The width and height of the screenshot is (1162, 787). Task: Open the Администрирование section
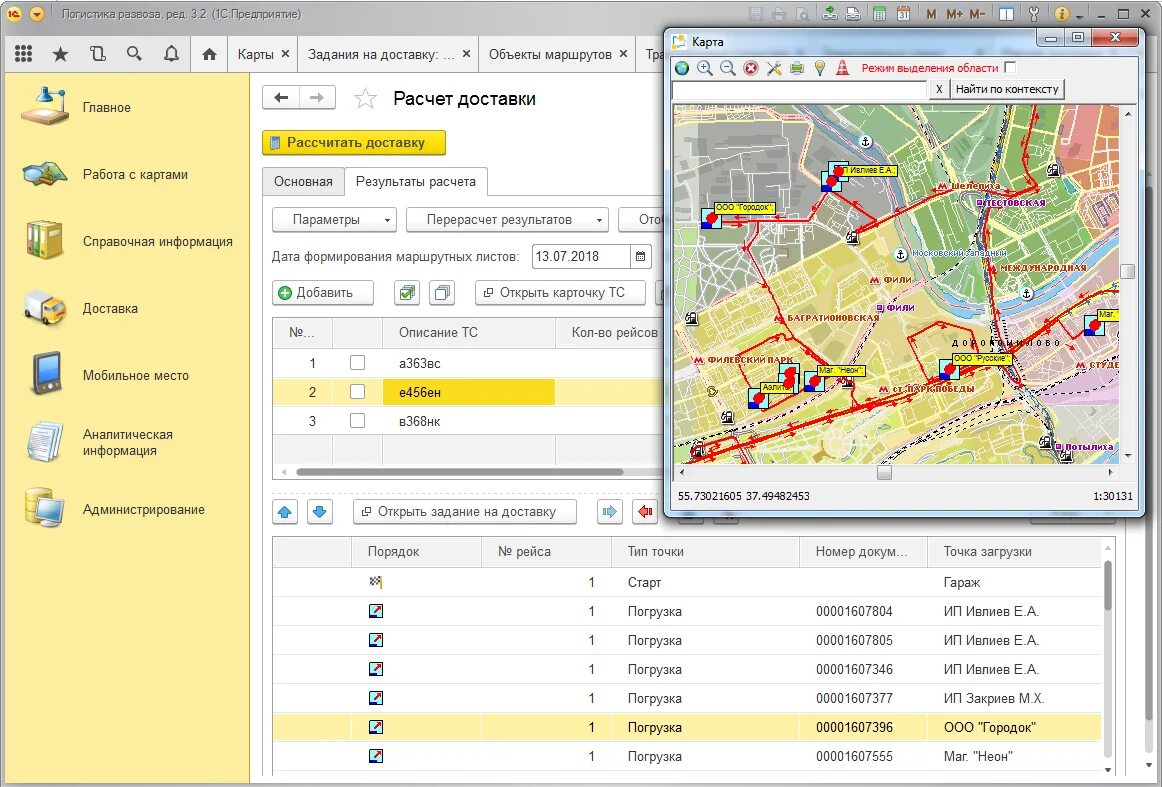tap(143, 510)
